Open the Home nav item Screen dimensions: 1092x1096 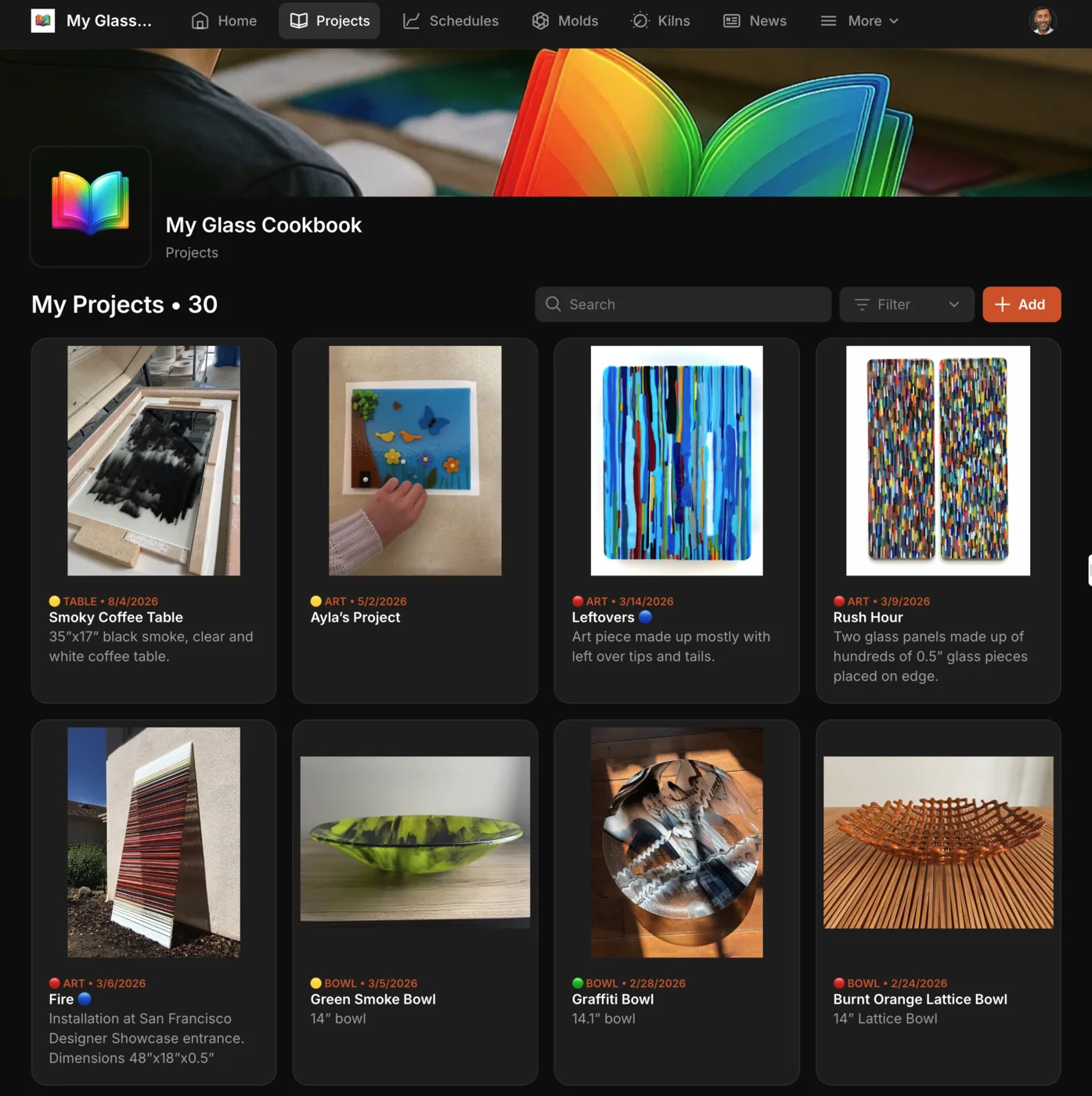pyautogui.click(x=224, y=20)
